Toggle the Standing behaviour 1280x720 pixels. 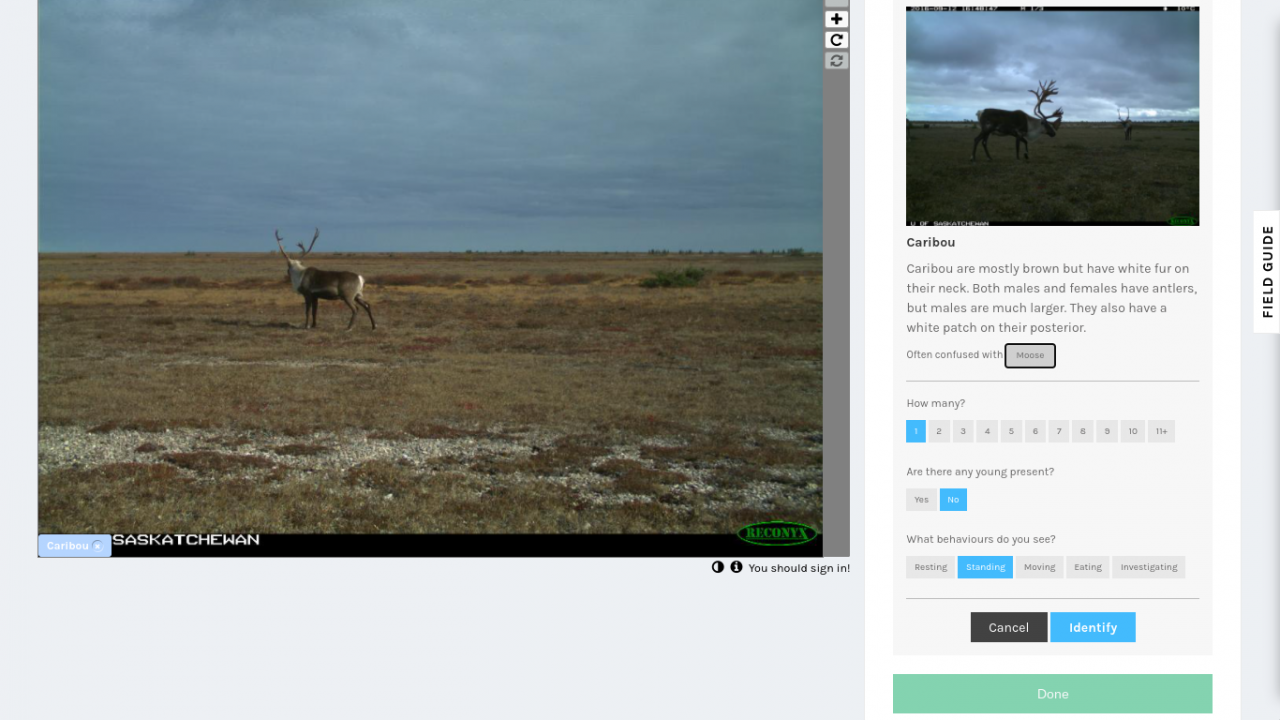[985, 567]
